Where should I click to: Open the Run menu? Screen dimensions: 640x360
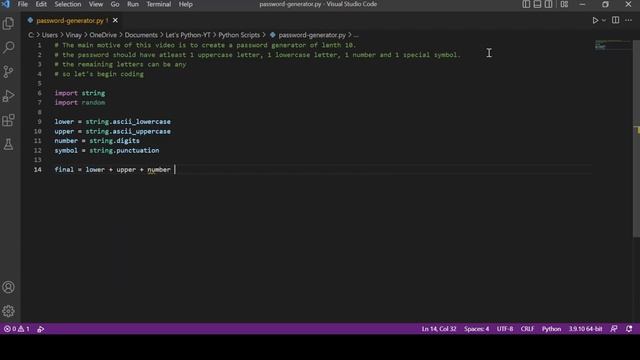coord(133,4)
